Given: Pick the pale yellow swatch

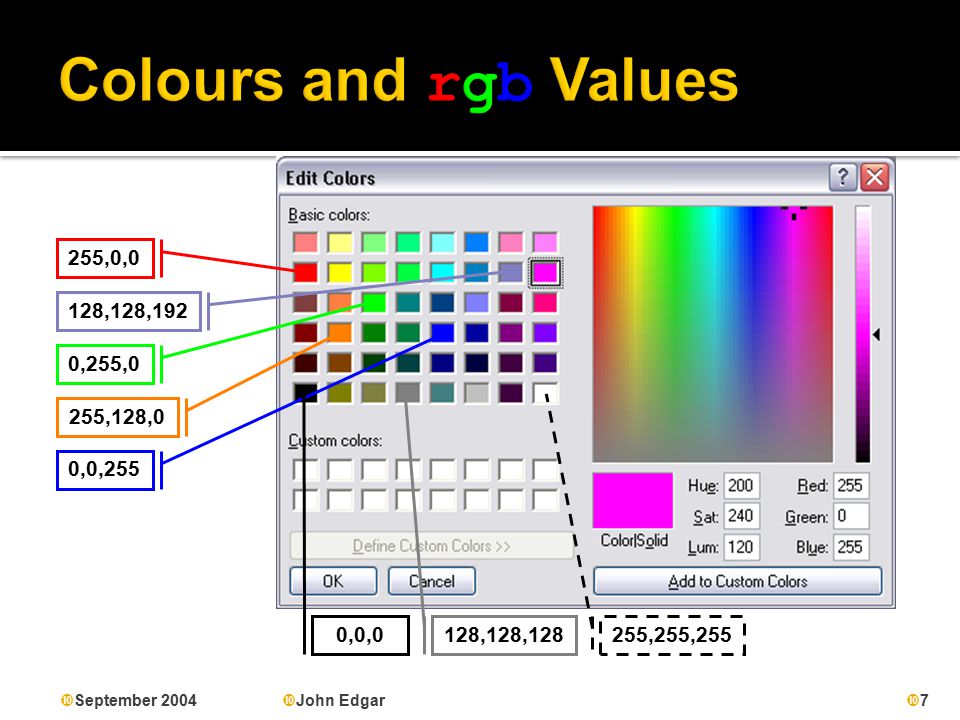Looking at the screenshot, I should pos(340,242).
